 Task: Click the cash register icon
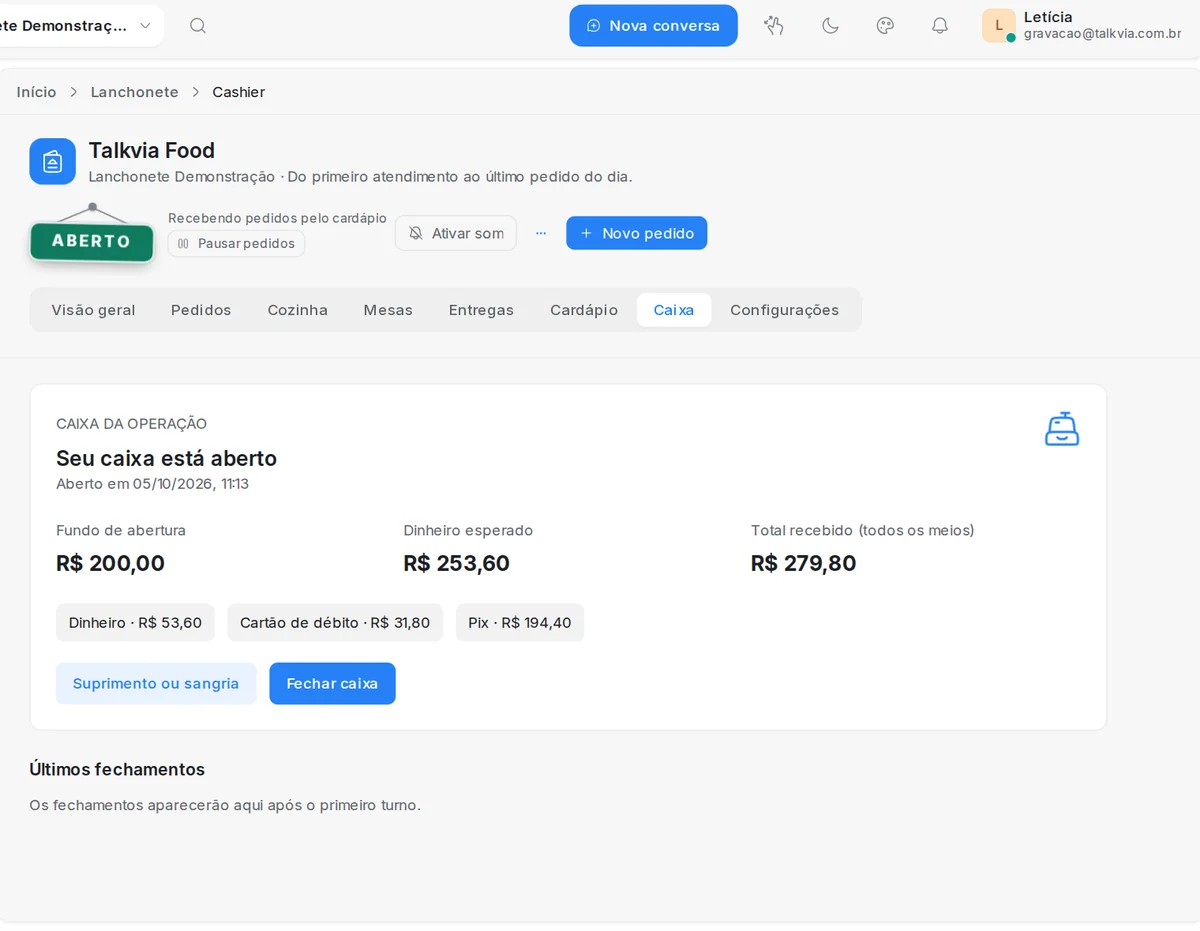[1062, 429]
